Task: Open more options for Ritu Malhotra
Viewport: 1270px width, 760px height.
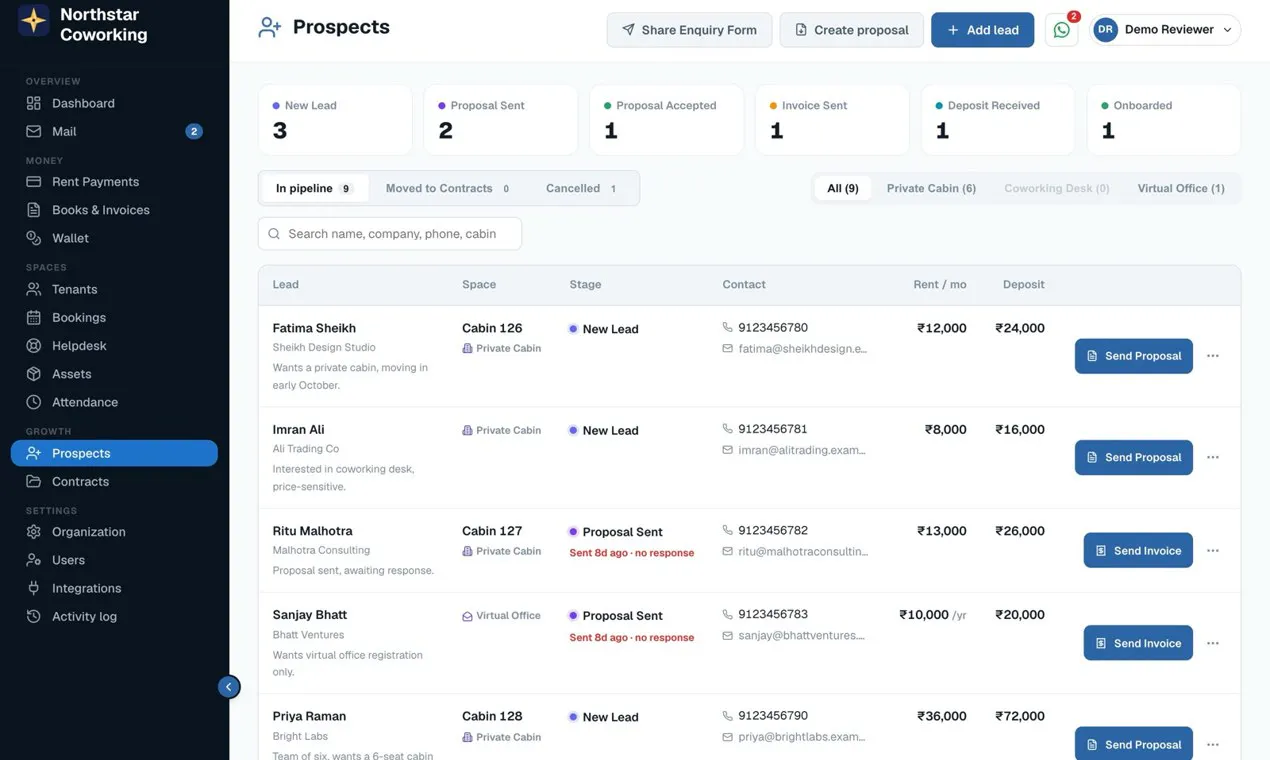Action: click(x=1213, y=550)
